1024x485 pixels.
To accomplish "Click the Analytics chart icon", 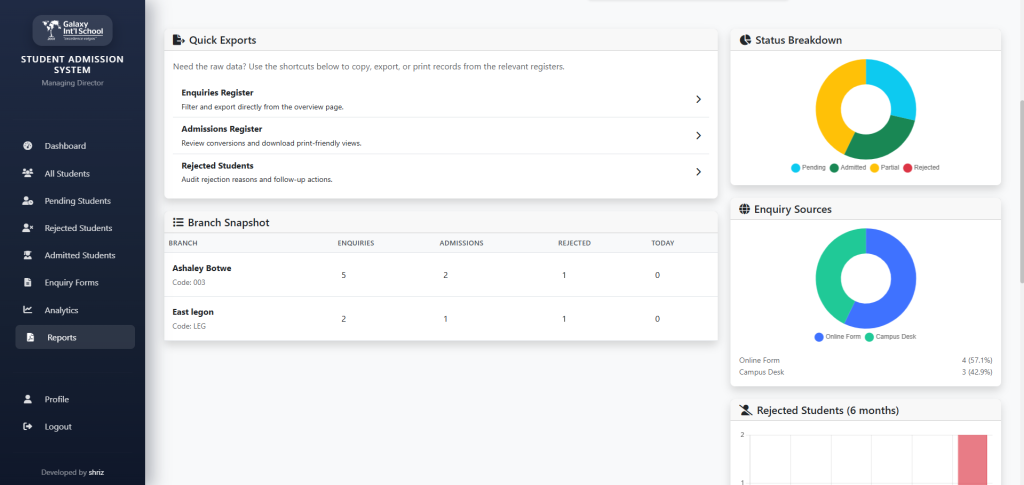I will coord(28,310).
